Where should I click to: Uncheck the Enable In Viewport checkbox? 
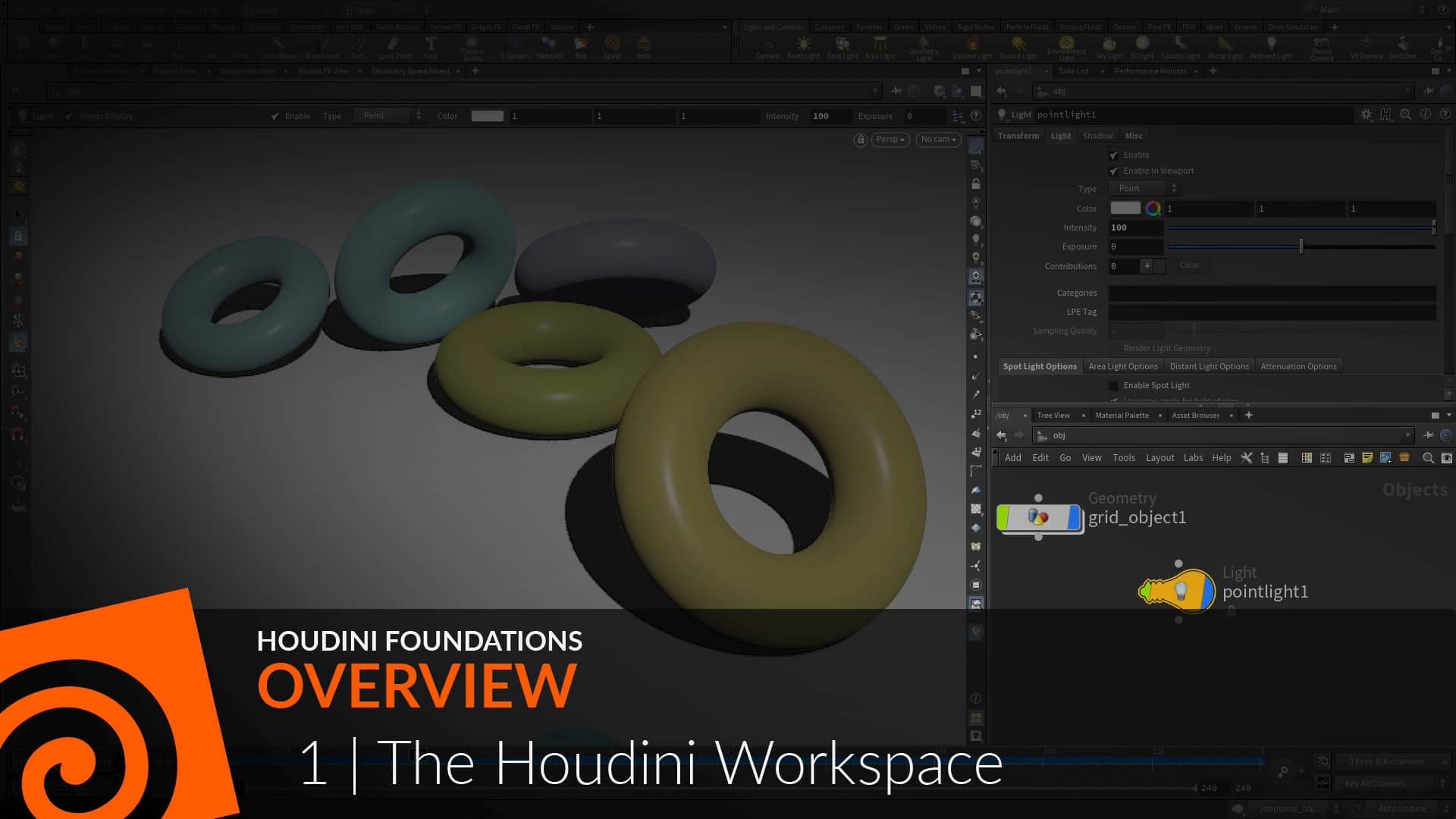(1113, 171)
